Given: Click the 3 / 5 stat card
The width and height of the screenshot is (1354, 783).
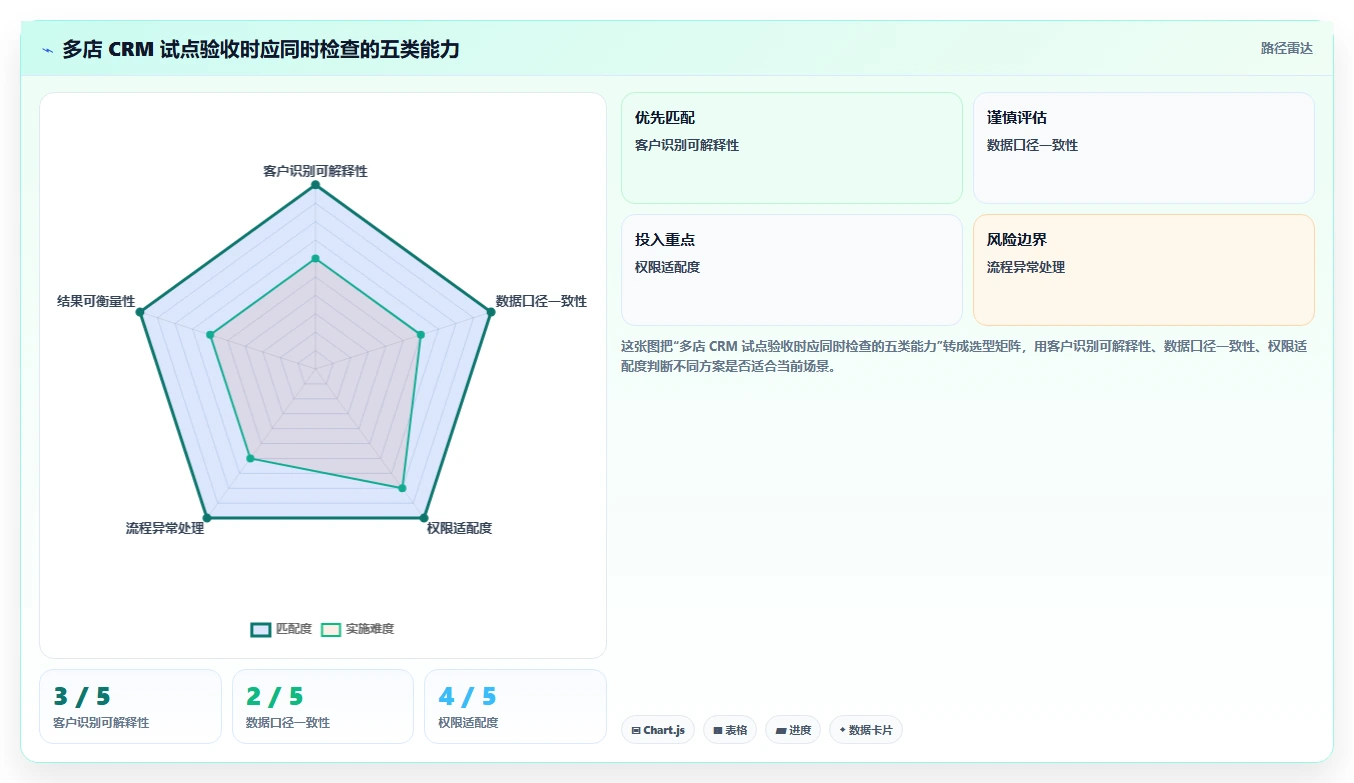Looking at the screenshot, I should (x=130, y=707).
